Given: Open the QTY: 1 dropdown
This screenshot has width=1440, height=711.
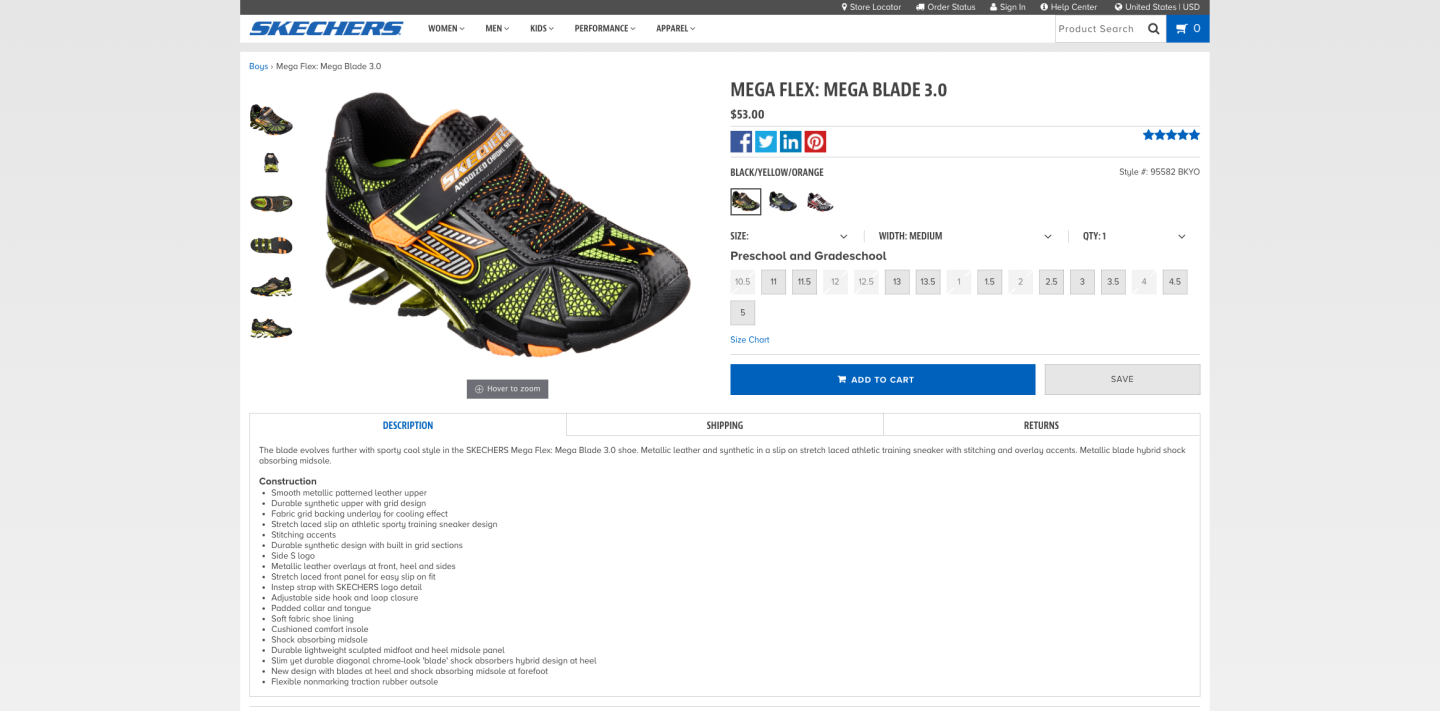Looking at the screenshot, I should (x=1134, y=236).
